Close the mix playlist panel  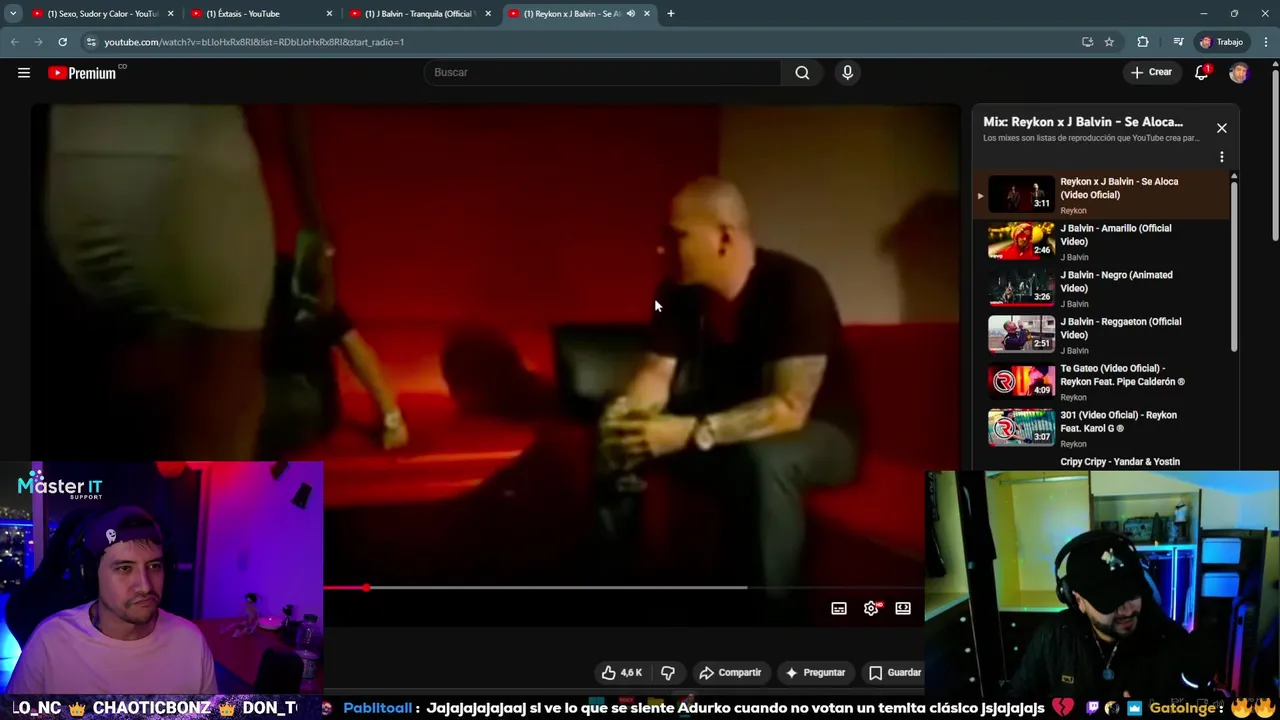pos(1221,128)
